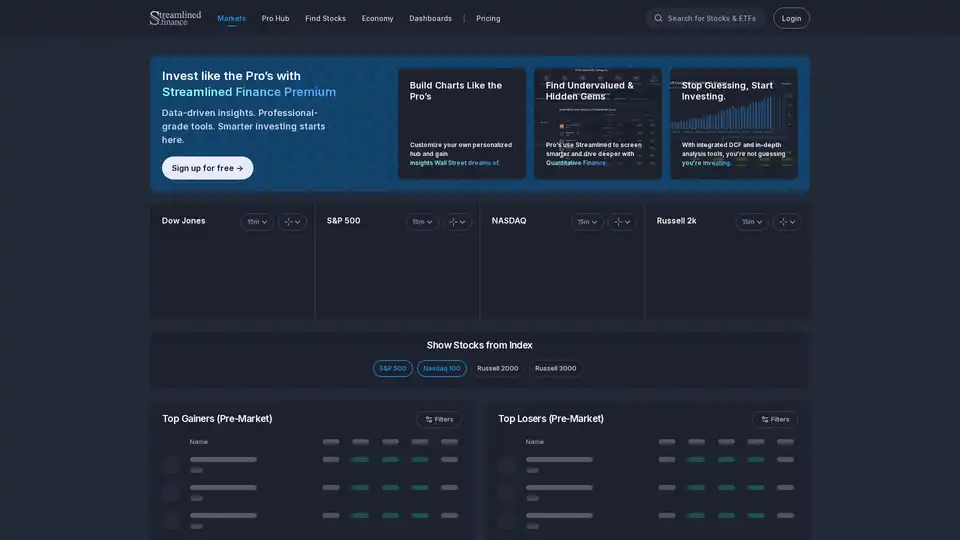This screenshot has width=960, height=540.
Task: Toggle the Nasdaq 100 index filter
Action: 442,368
